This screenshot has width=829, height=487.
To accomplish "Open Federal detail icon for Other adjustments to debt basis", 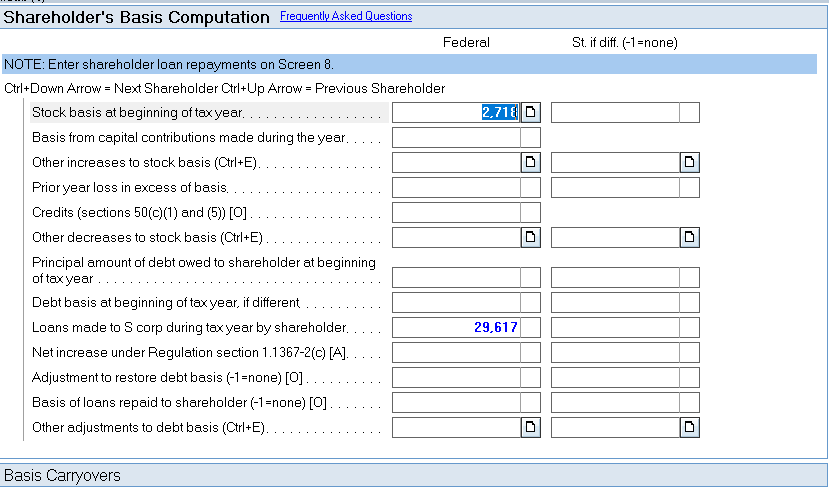I will (x=531, y=428).
